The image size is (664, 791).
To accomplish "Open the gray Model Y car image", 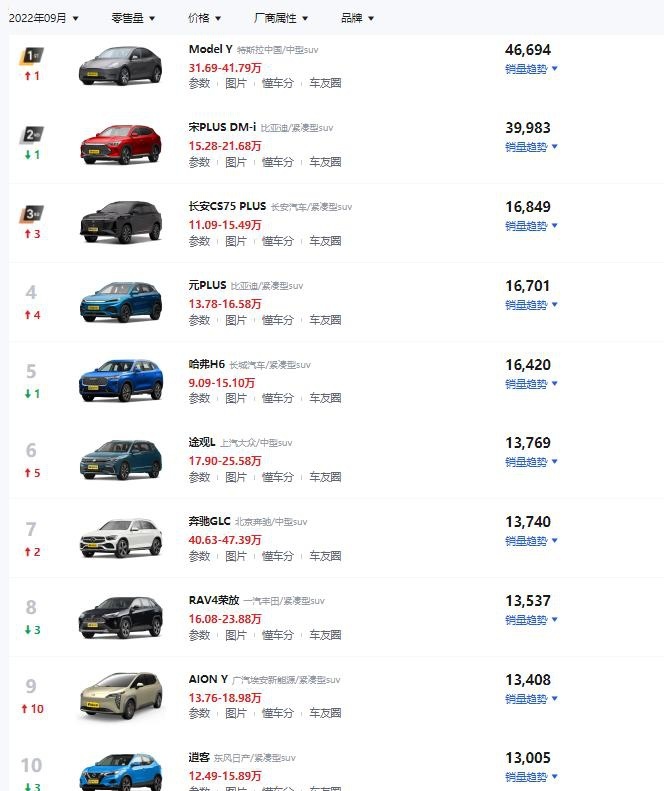I will (x=121, y=66).
